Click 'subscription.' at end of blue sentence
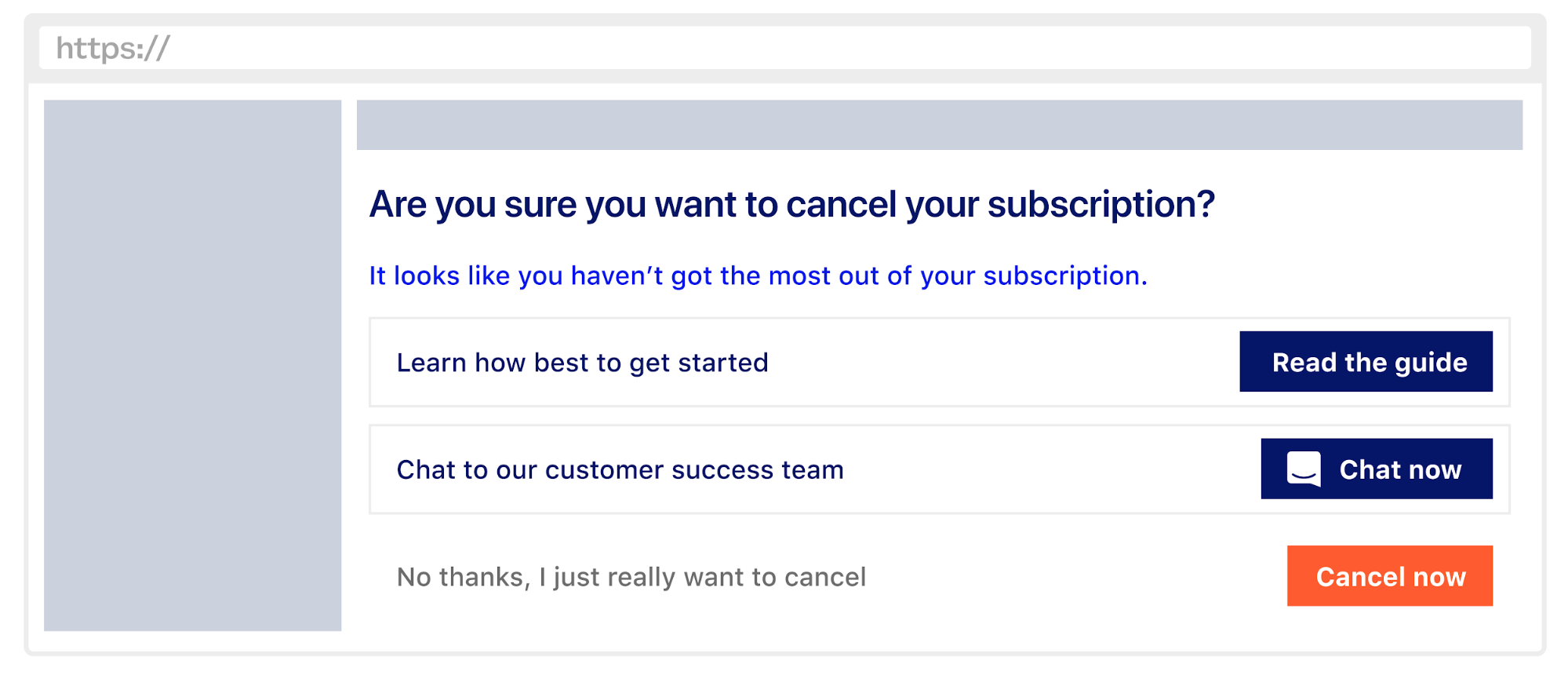 [1064, 275]
